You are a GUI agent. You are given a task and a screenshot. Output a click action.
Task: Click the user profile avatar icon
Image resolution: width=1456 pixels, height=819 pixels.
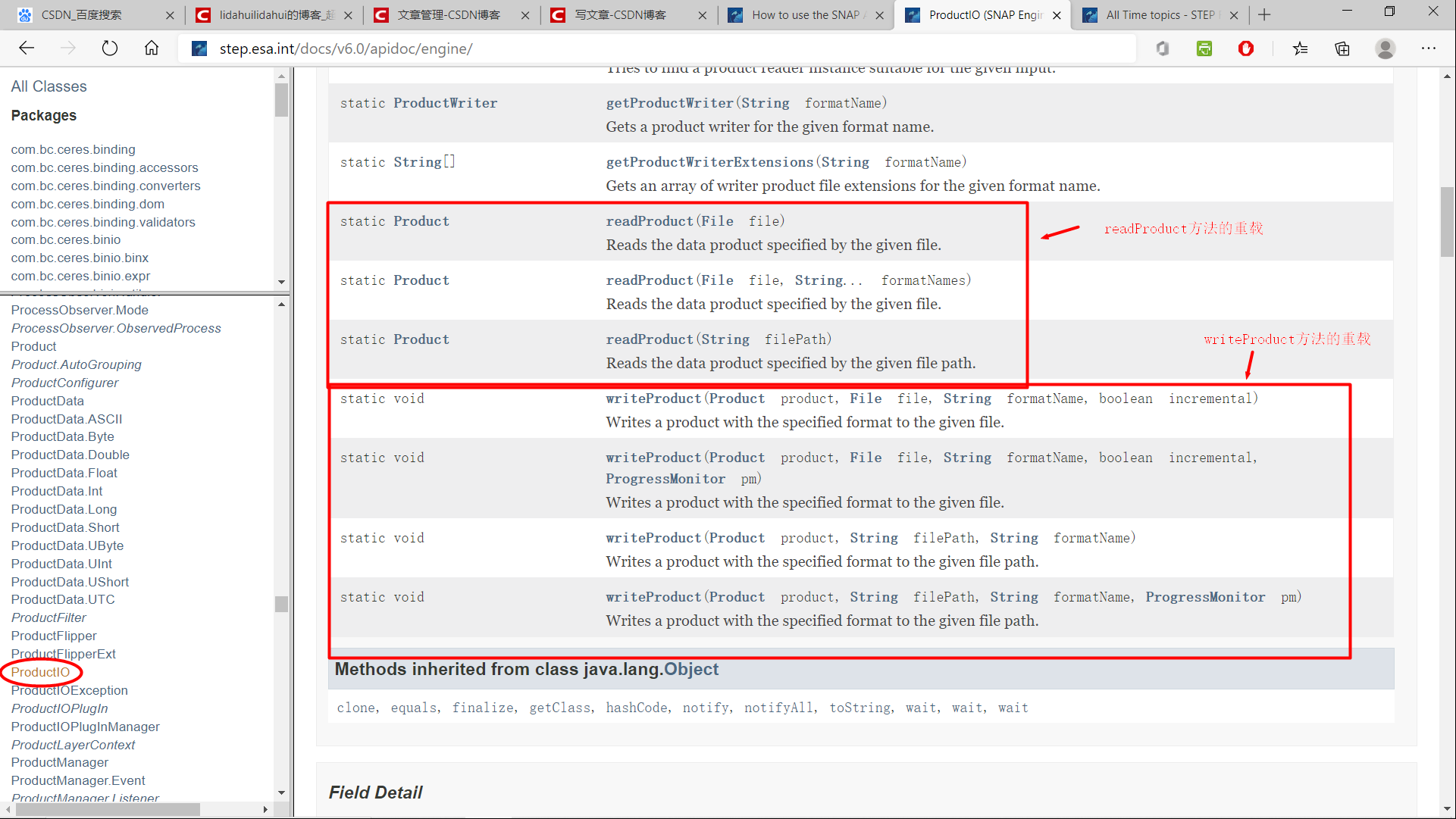click(1385, 48)
